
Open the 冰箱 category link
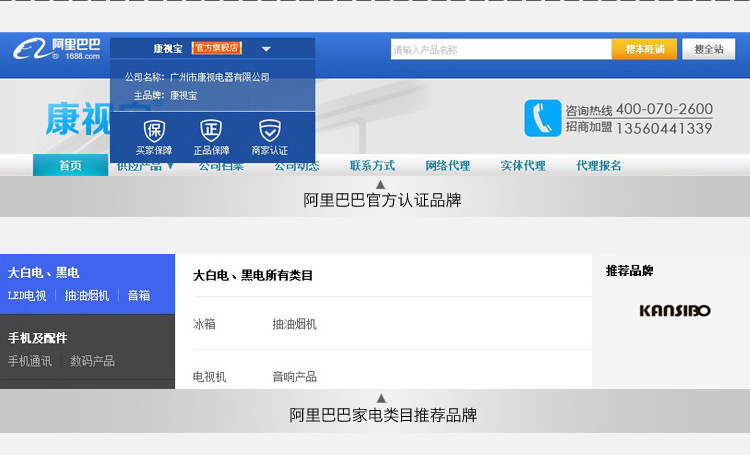pyautogui.click(x=204, y=324)
